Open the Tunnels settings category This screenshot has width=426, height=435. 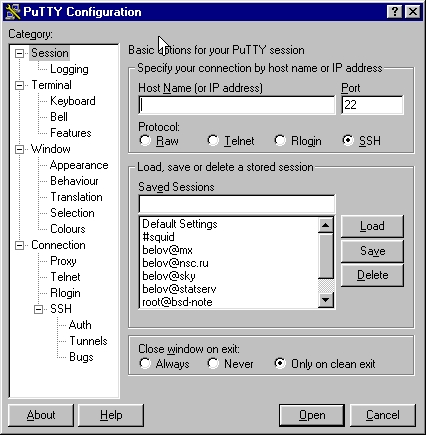pyautogui.click(x=88, y=341)
